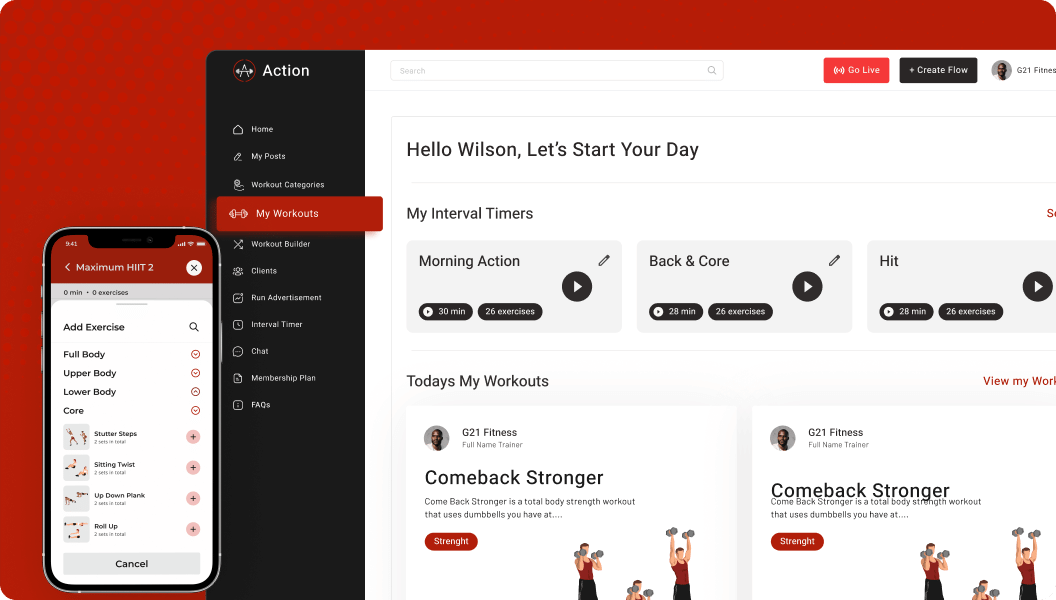Close the Maximum HIIT 2 screen
Image resolution: width=1056 pixels, height=600 pixels.
point(194,268)
